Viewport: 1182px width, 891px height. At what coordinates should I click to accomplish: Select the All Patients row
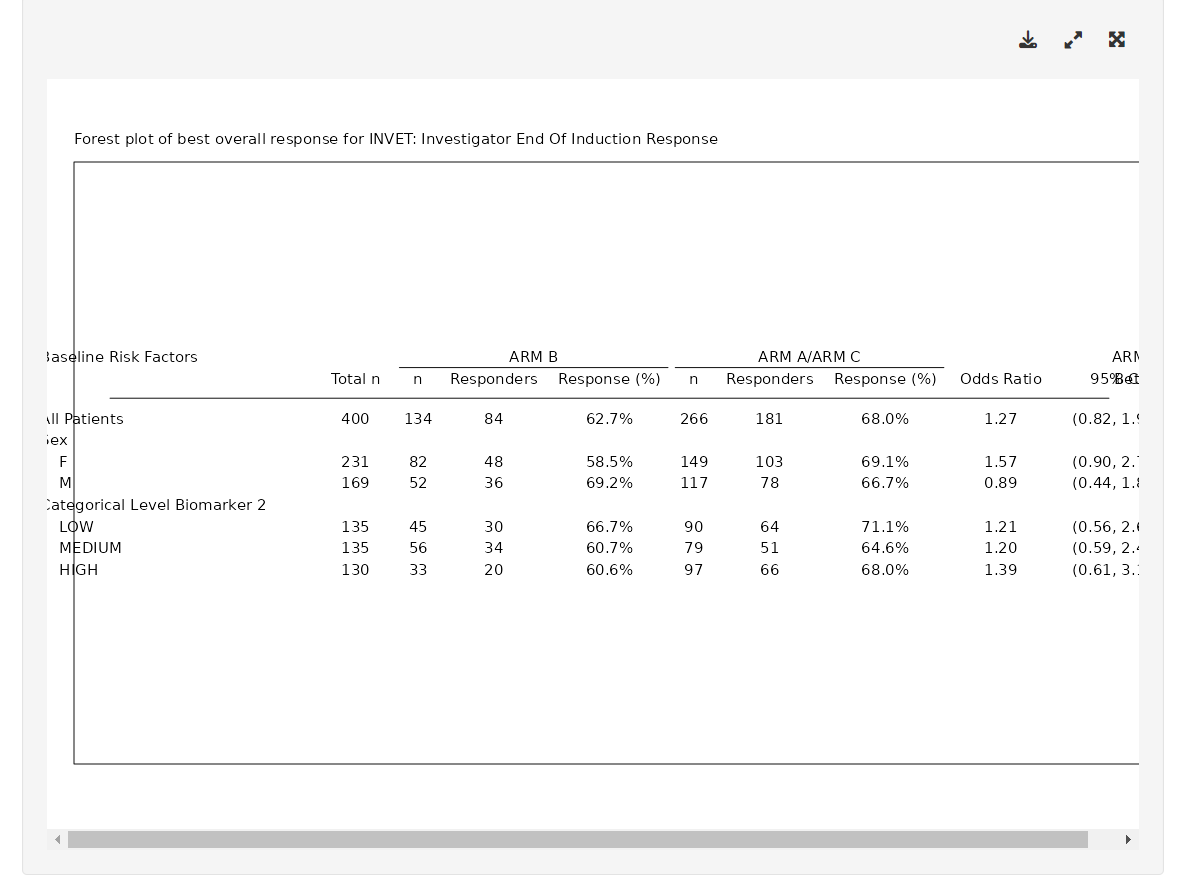pyautogui.click(x=84, y=419)
